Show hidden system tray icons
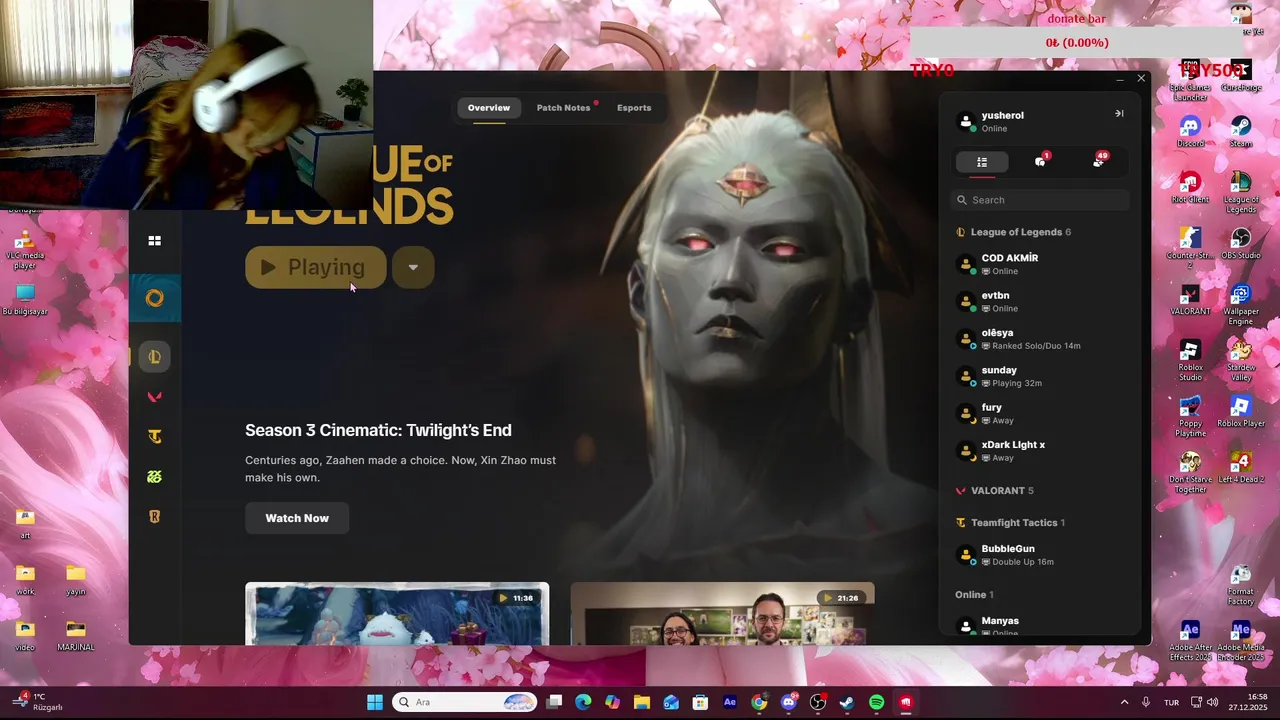 coord(1124,702)
